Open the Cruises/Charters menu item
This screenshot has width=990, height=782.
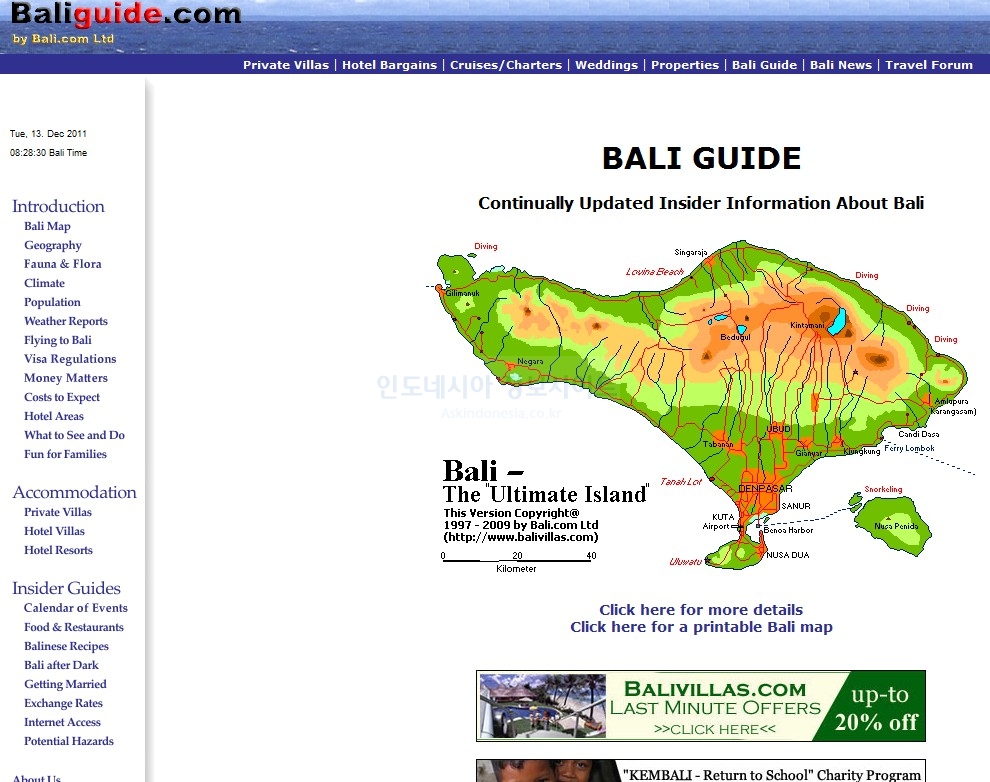click(x=506, y=65)
